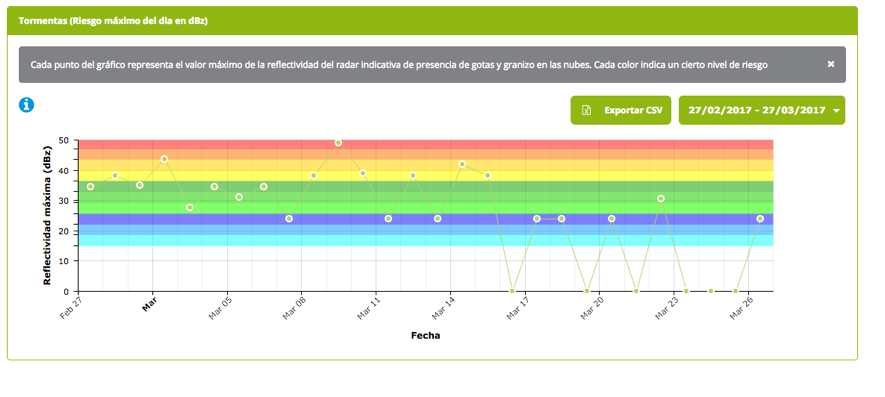Image resolution: width=885 pixels, height=397 pixels.
Task: Click the 'Reflectividad máxima (dBz)' axis title
Action: (47, 215)
